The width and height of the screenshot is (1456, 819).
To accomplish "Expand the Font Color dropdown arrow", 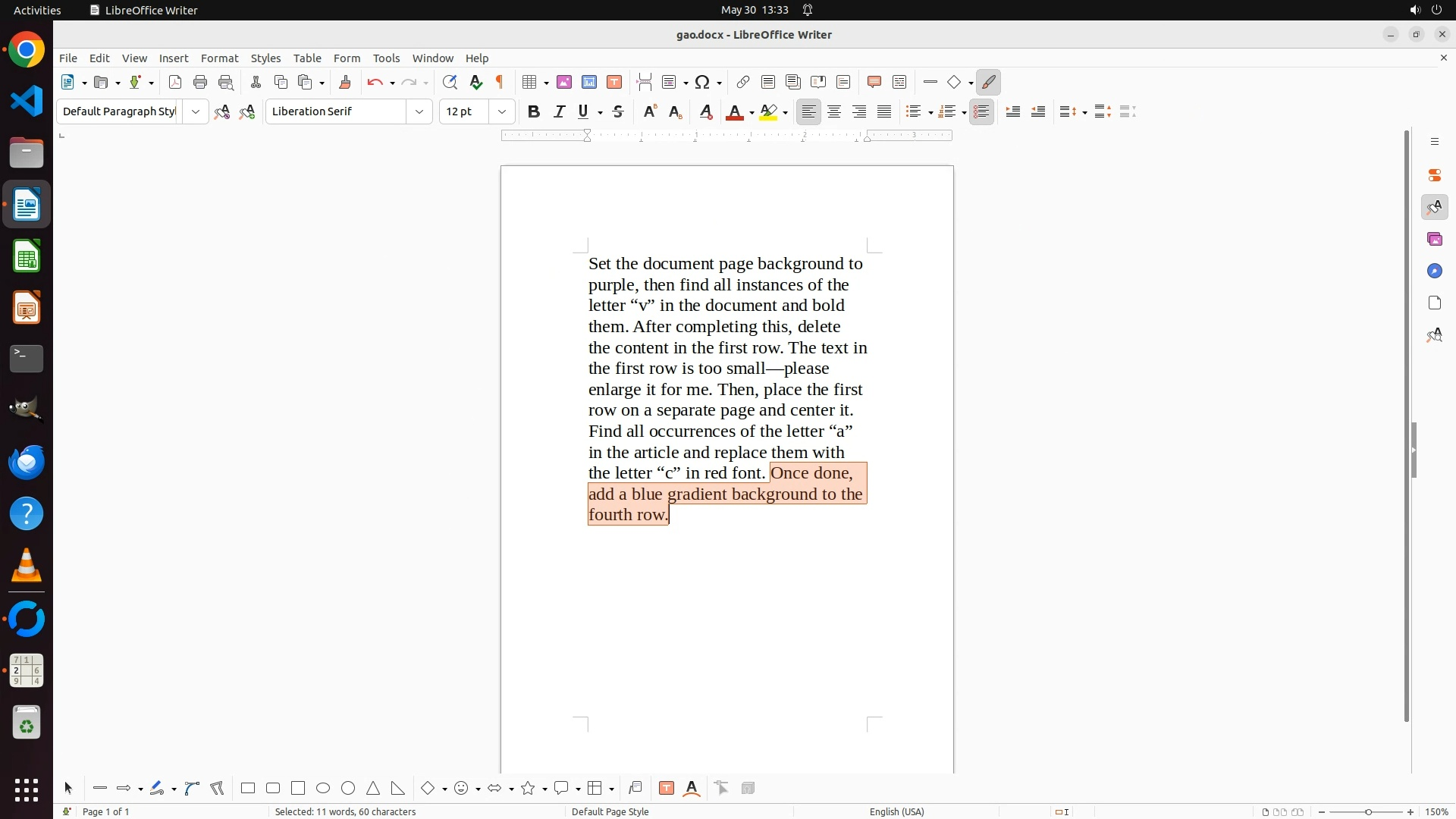I will click(x=752, y=112).
